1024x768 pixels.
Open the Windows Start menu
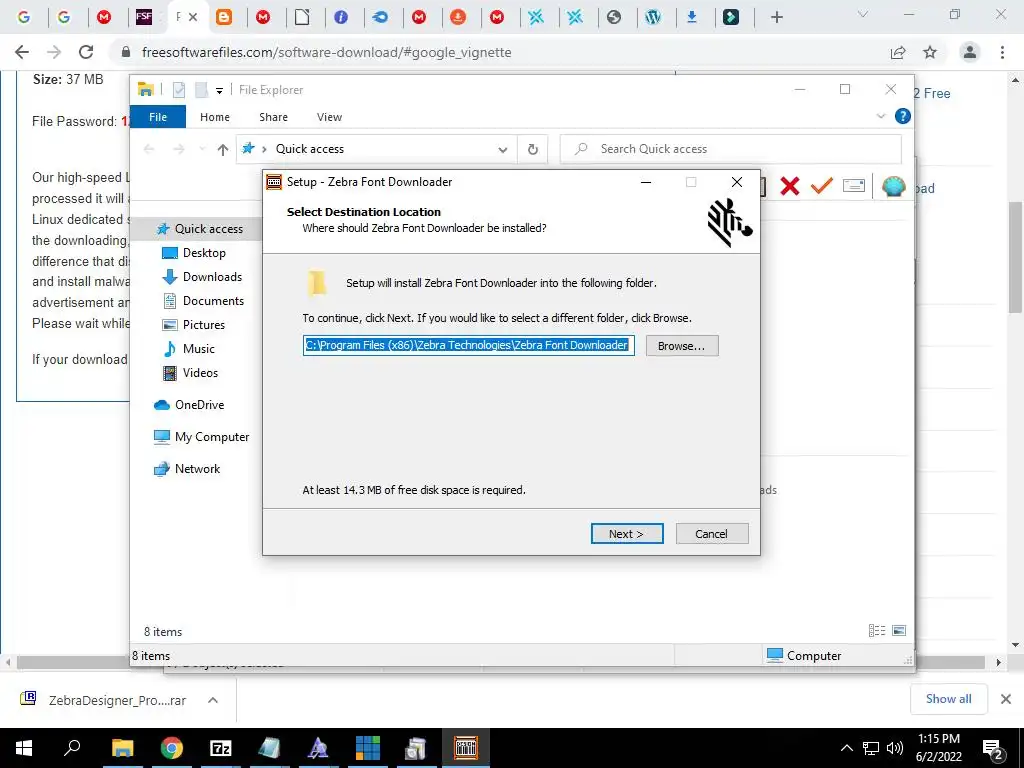click(x=24, y=748)
